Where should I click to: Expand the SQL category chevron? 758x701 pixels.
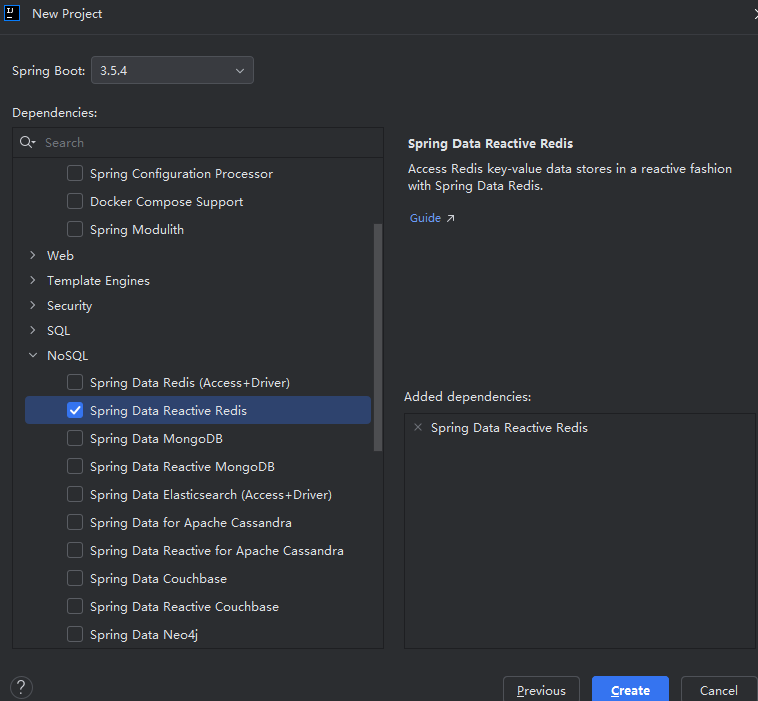point(33,331)
